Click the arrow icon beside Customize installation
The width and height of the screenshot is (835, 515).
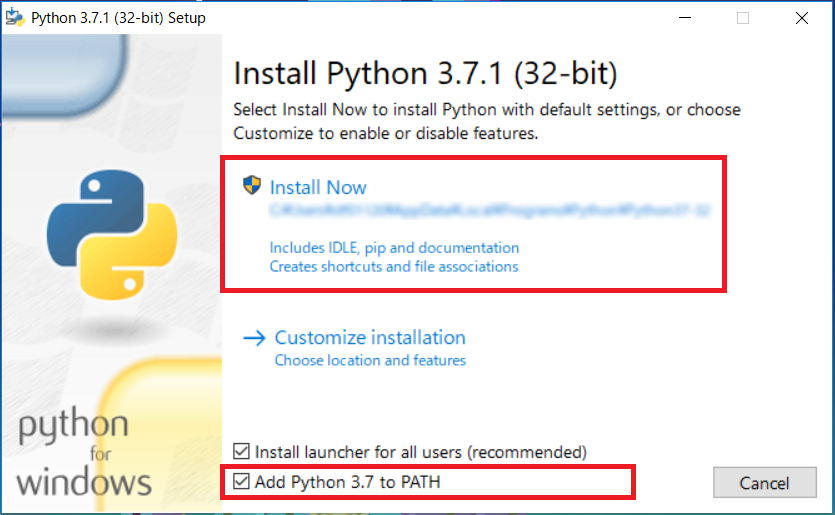click(x=254, y=338)
